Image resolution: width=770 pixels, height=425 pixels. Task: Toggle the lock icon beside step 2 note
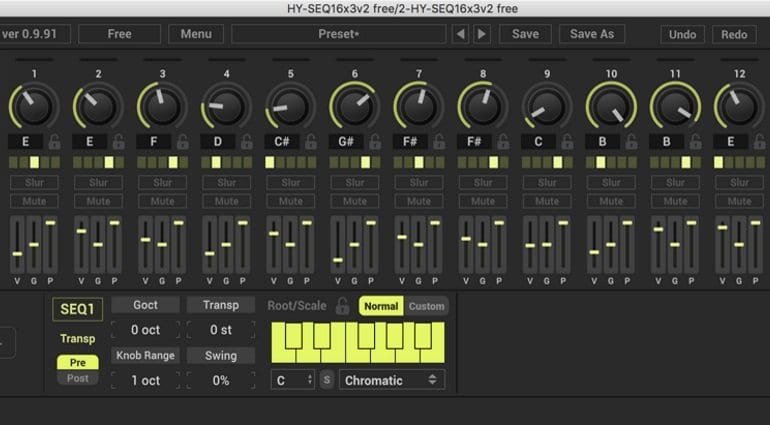[x=118, y=142]
